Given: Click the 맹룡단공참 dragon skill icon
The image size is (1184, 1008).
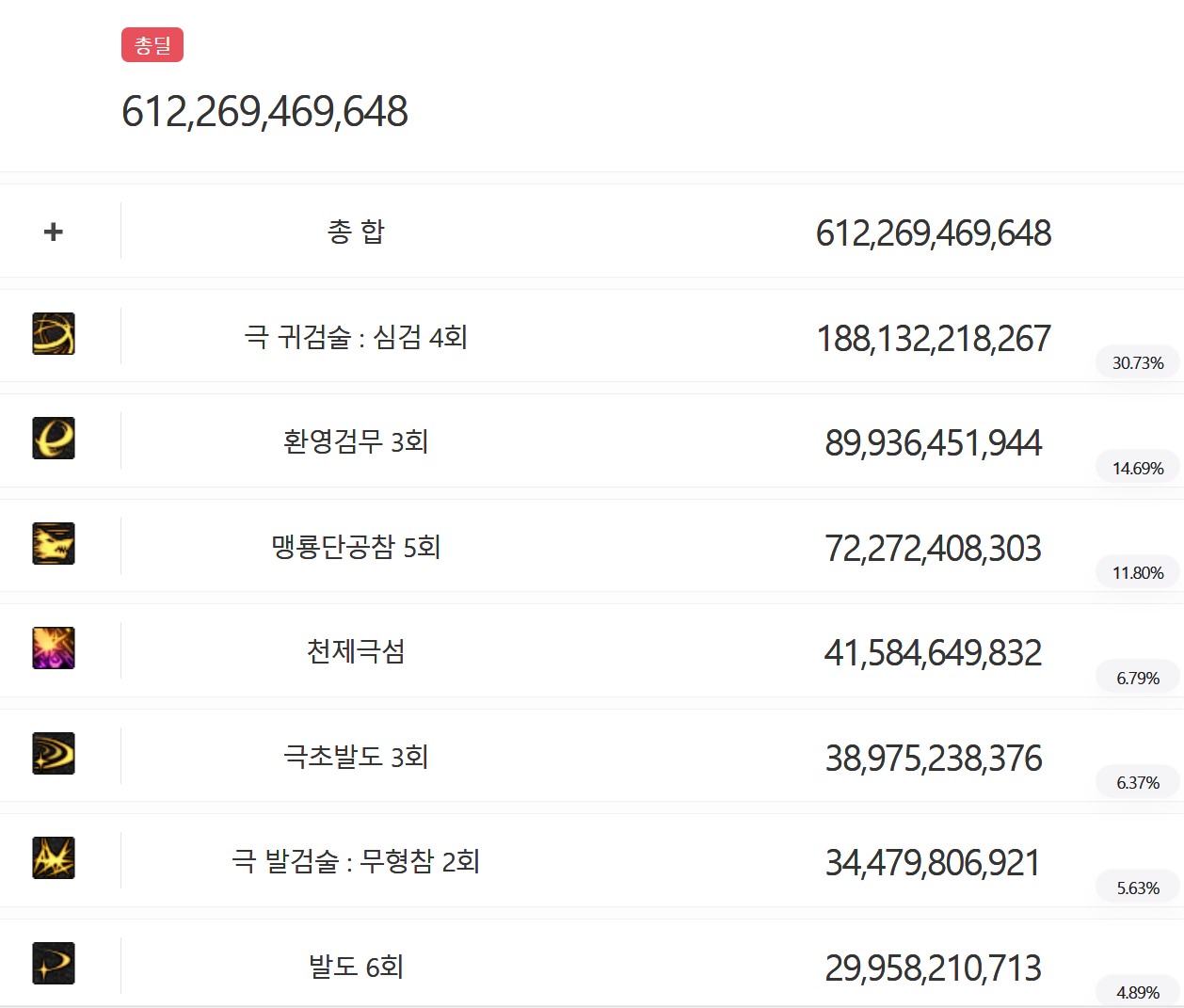Looking at the screenshot, I should (54, 544).
